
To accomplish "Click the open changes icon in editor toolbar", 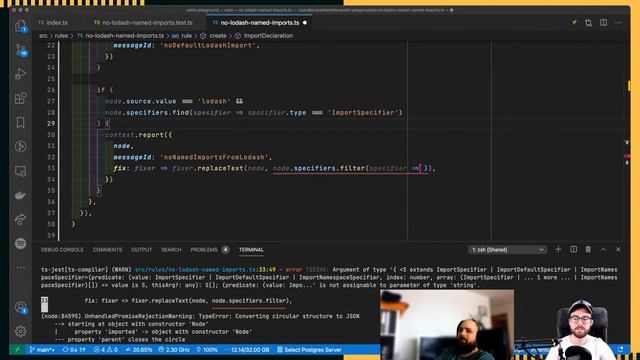I will [588, 23].
